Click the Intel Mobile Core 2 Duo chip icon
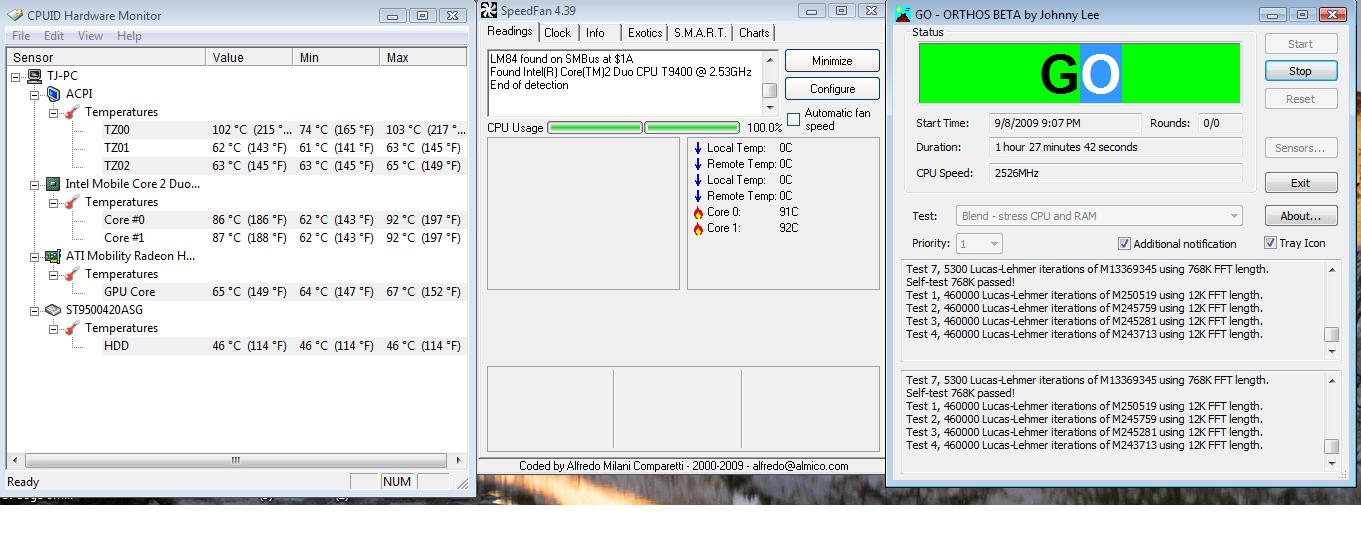Image resolution: width=1361 pixels, height=540 pixels. click(52, 184)
